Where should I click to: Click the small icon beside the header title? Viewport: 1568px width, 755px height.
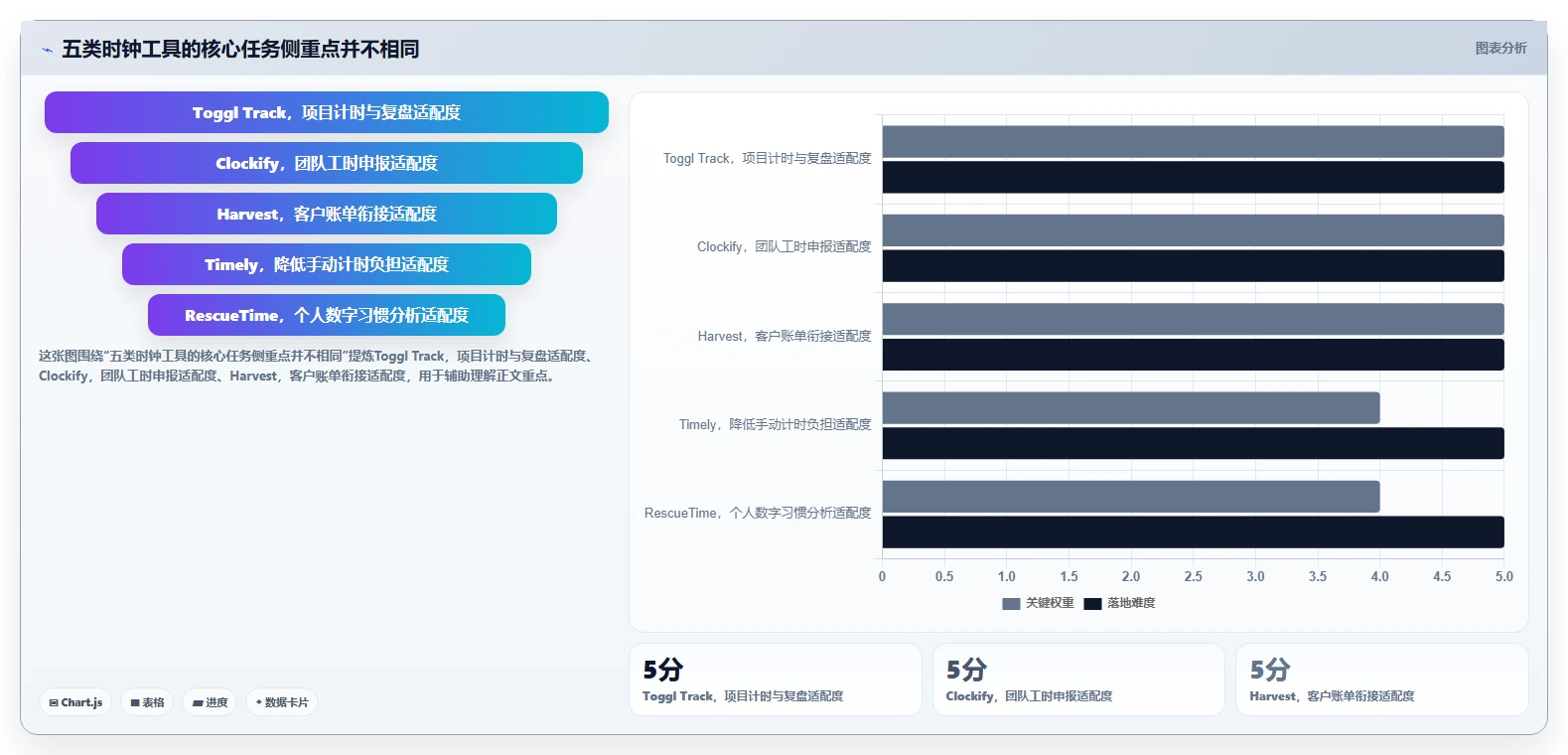click(47, 50)
